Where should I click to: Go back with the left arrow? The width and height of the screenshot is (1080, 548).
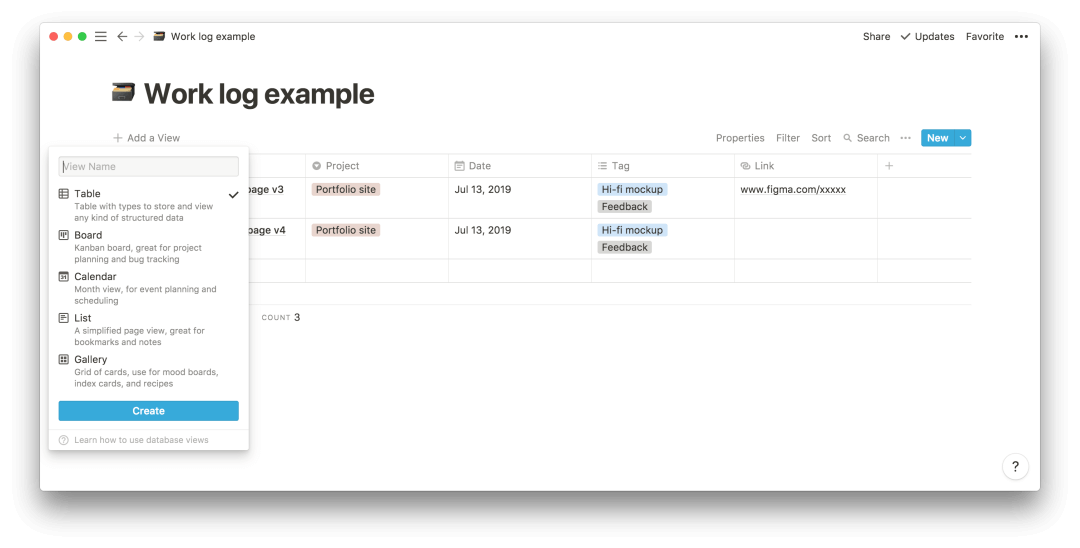pos(122,36)
